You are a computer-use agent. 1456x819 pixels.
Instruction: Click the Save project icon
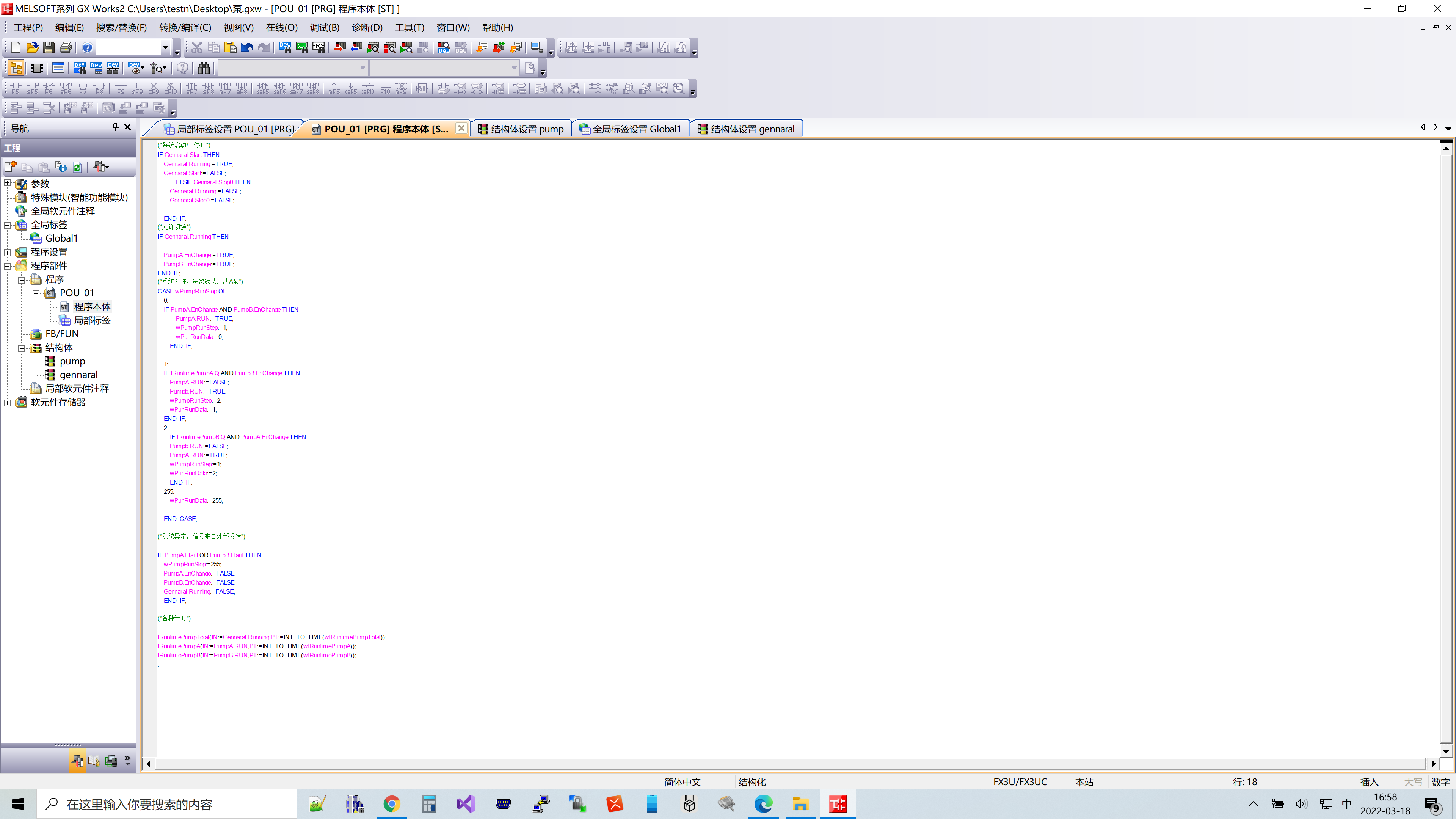49,47
